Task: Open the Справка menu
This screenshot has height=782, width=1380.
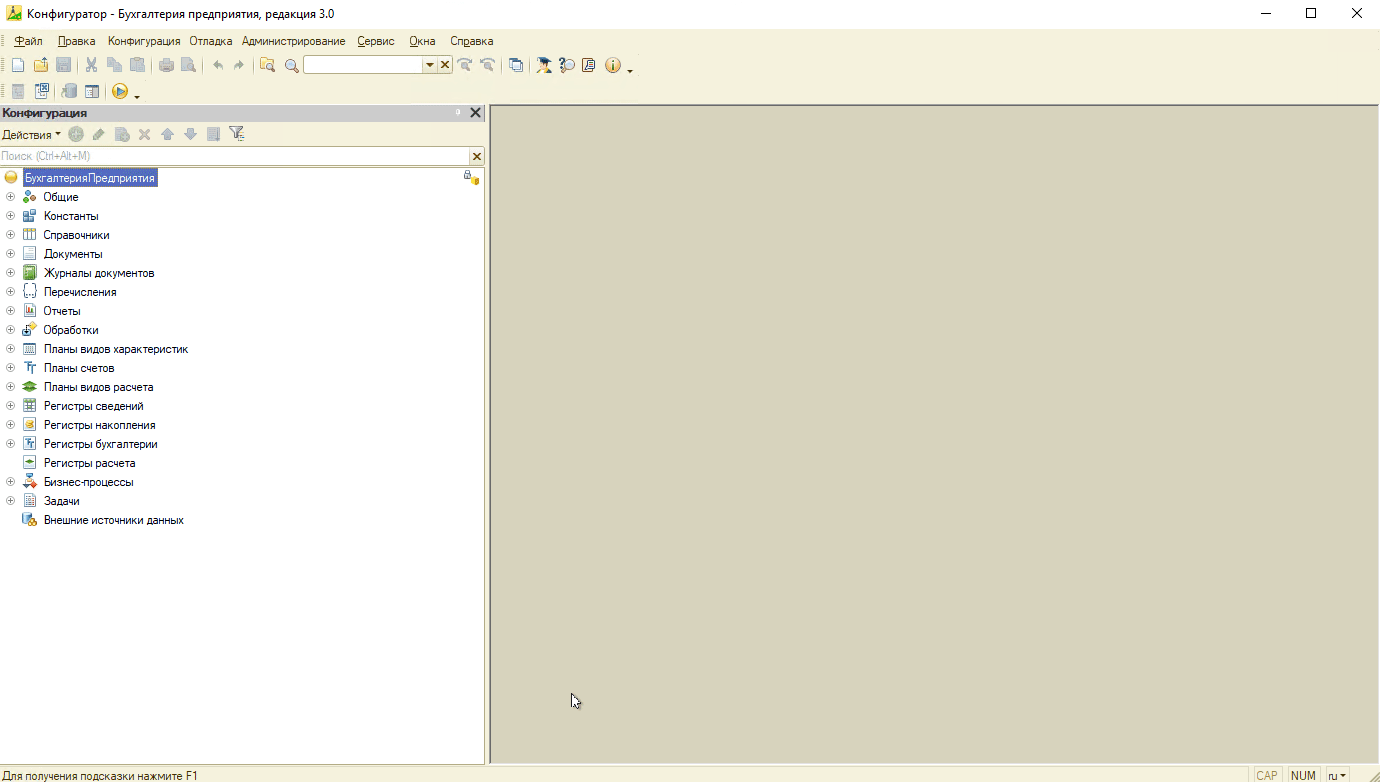Action: pyautogui.click(x=472, y=41)
